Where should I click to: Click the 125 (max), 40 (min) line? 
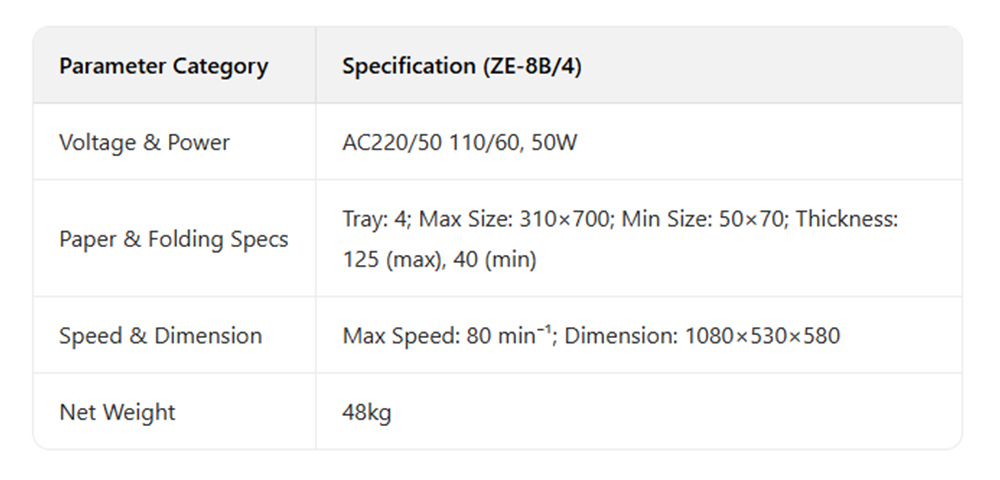pyautogui.click(x=439, y=260)
